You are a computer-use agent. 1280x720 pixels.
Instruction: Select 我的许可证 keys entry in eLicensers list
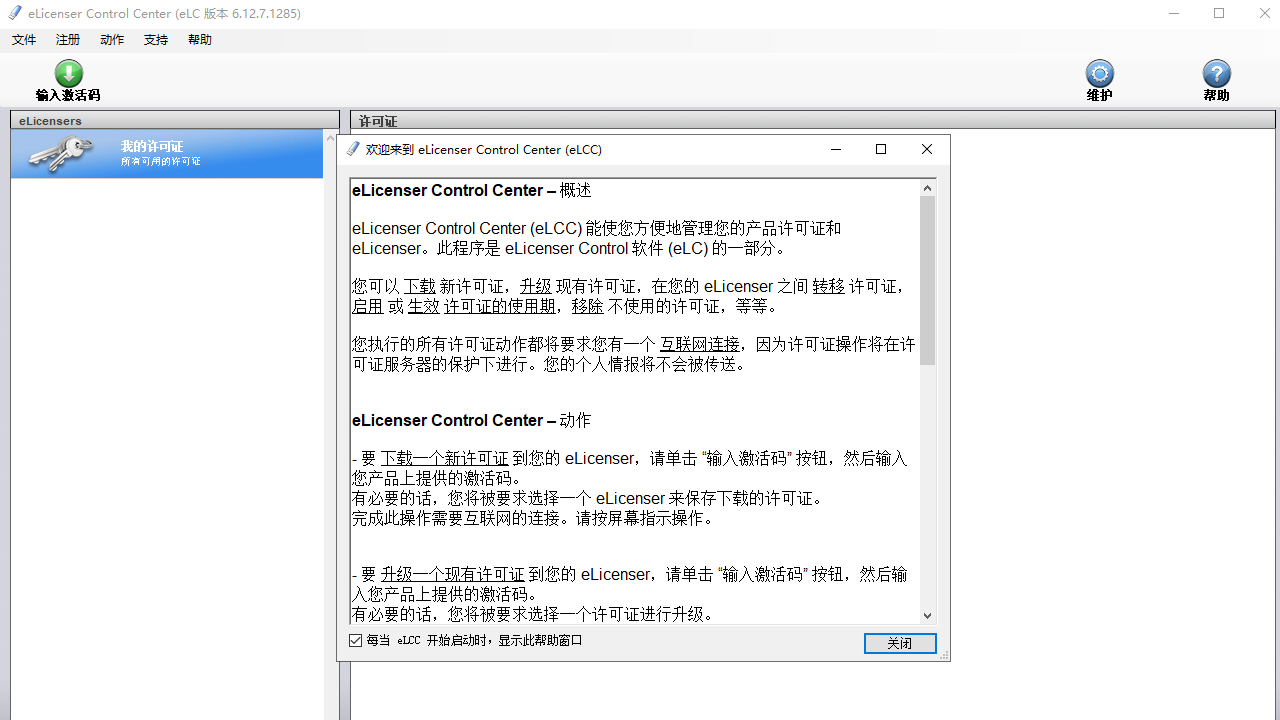(166, 154)
